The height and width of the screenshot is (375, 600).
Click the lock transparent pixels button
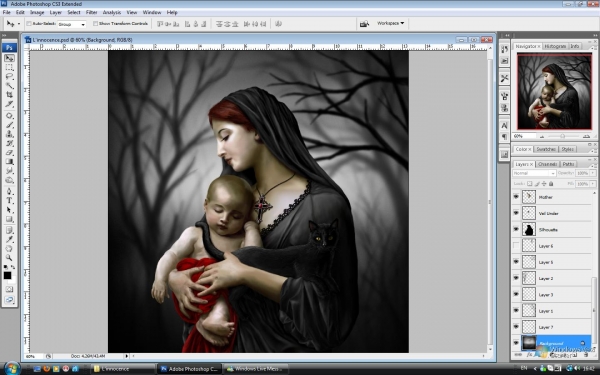[530, 184]
